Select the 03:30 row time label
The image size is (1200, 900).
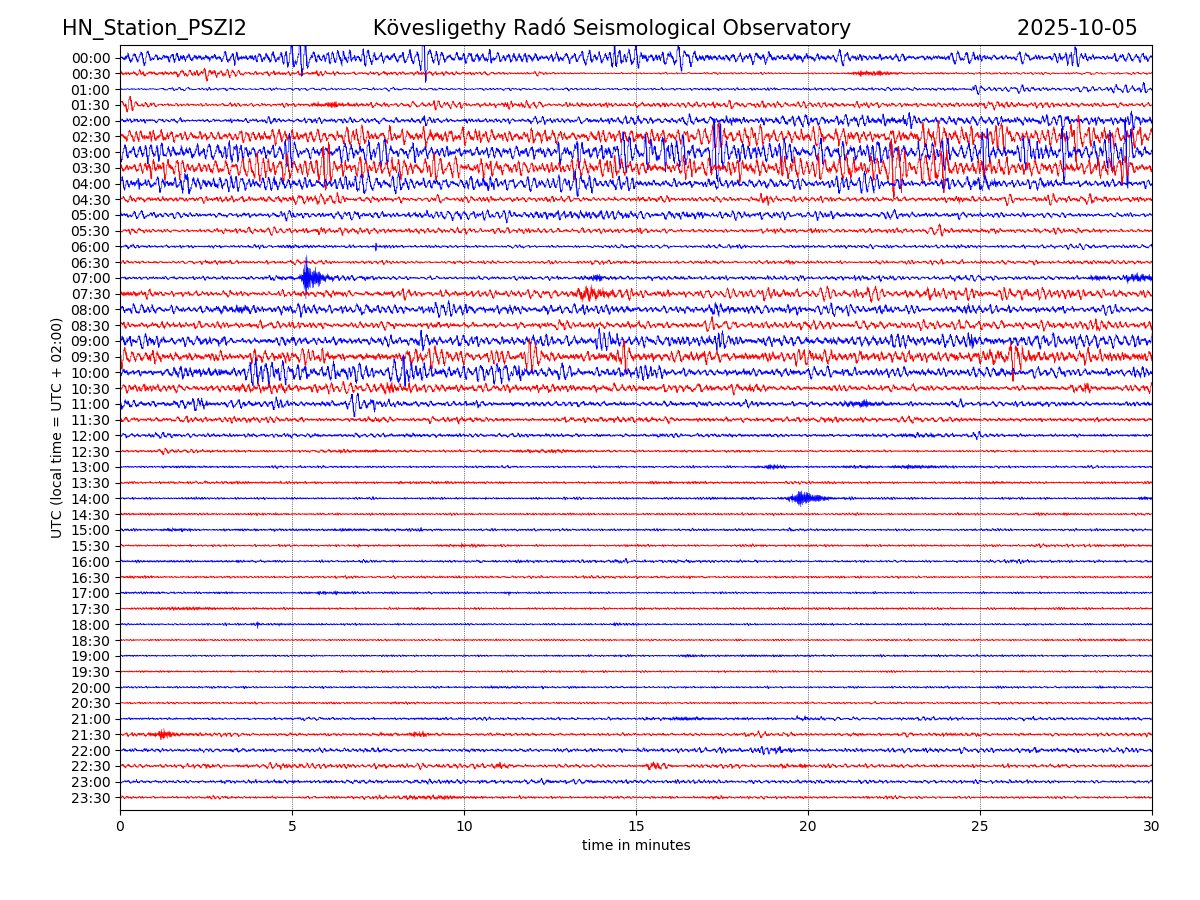[x=90, y=168]
